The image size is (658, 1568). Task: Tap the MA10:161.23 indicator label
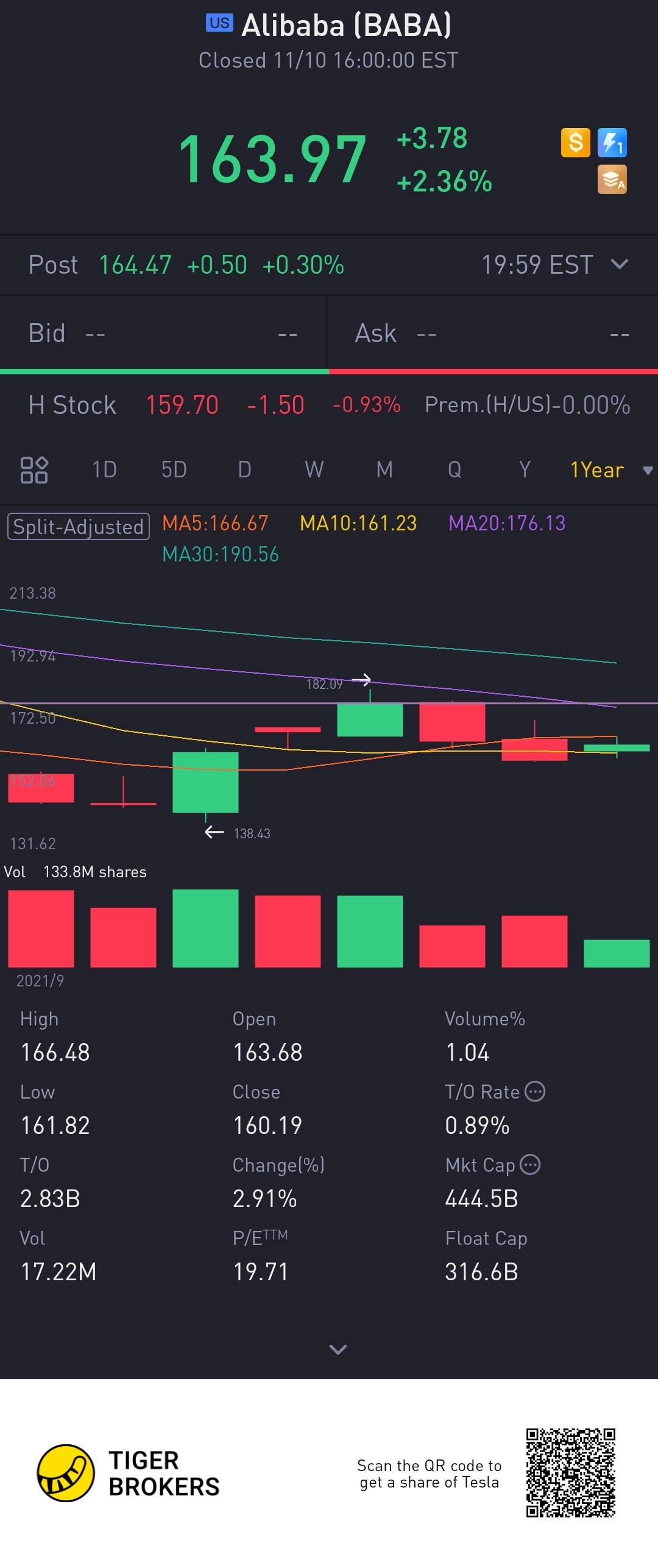coord(358,523)
